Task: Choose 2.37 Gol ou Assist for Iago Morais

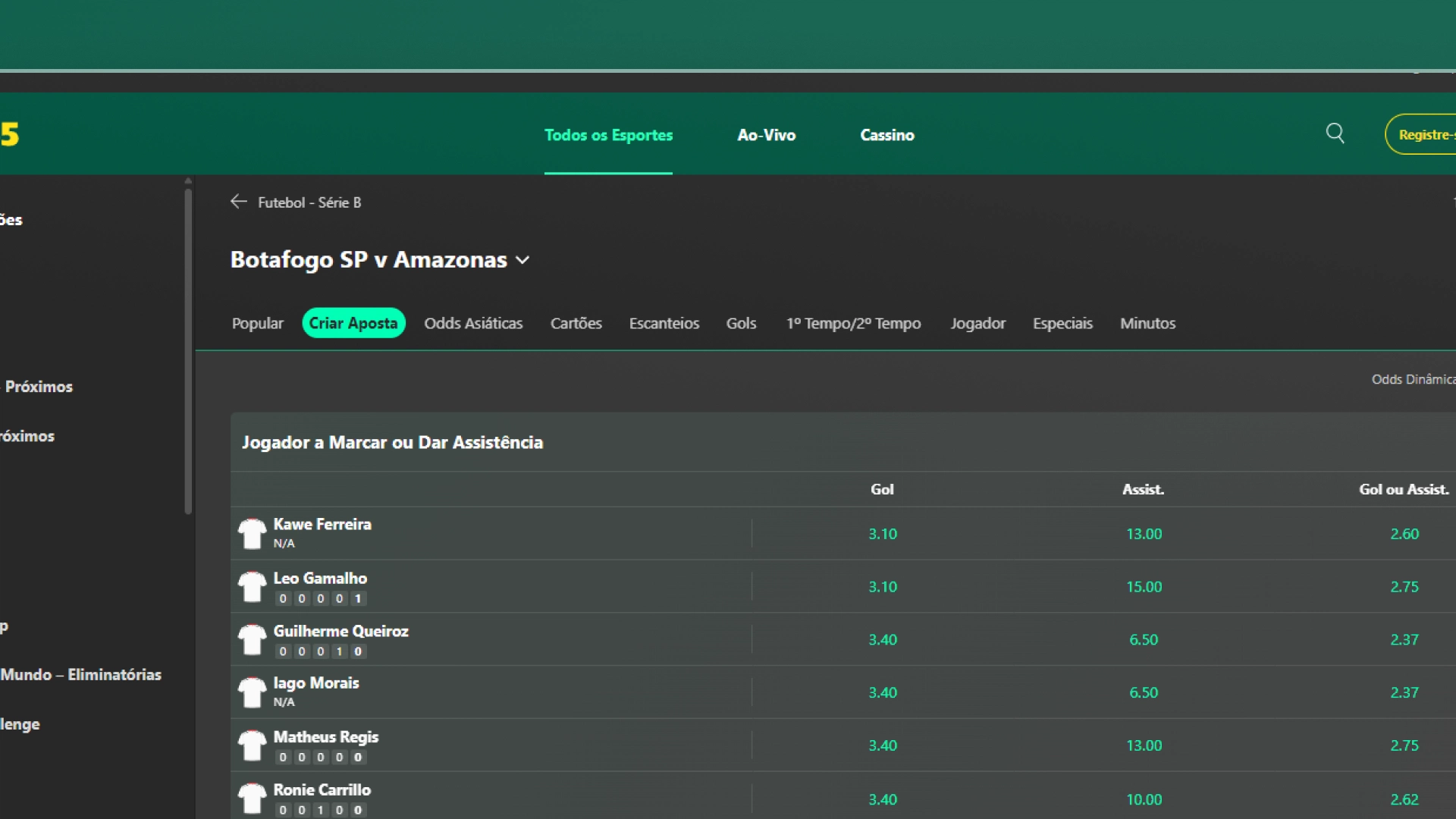Action: [x=1404, y=692]
